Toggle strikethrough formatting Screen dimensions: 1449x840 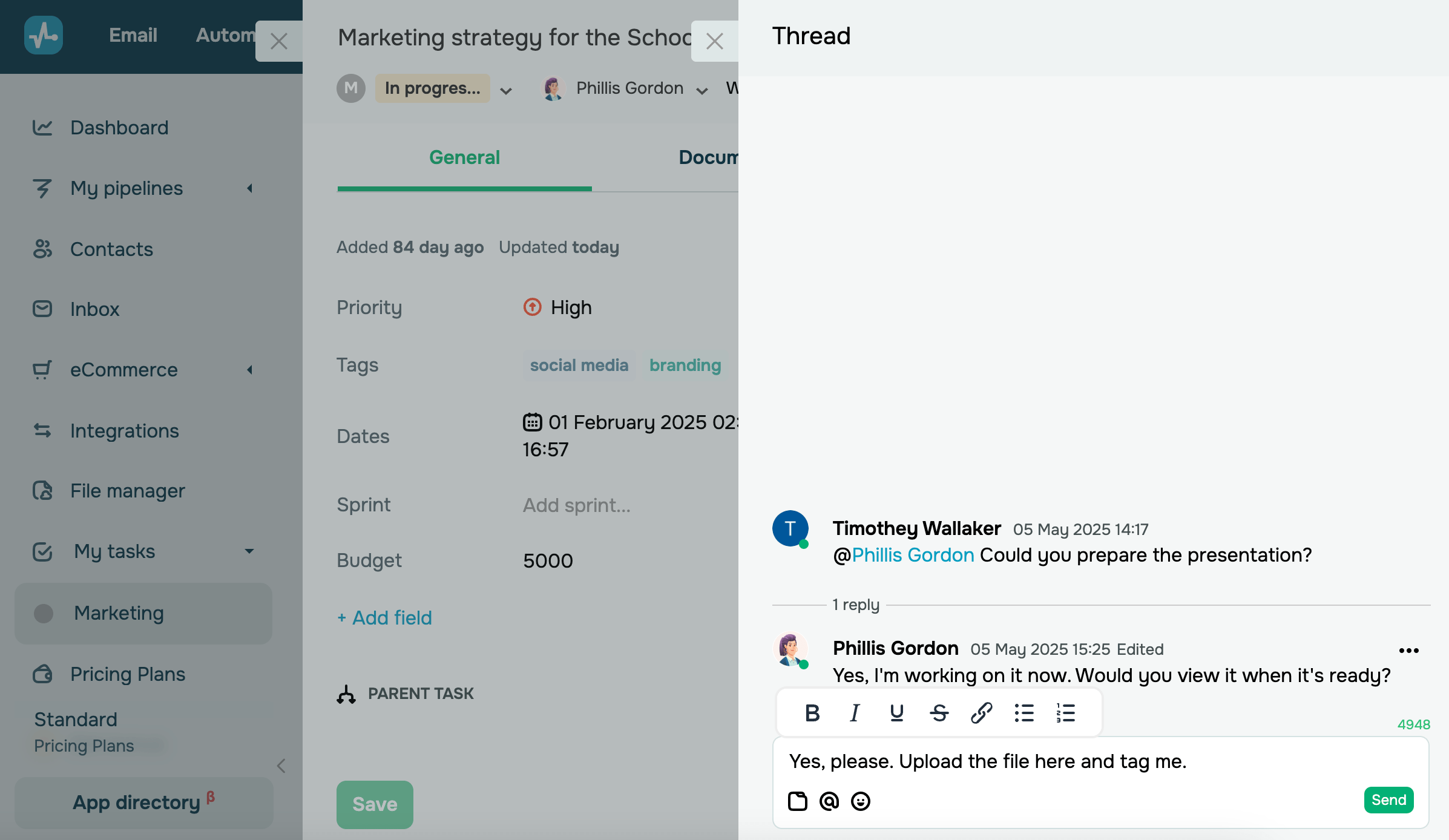coord(939,713)
